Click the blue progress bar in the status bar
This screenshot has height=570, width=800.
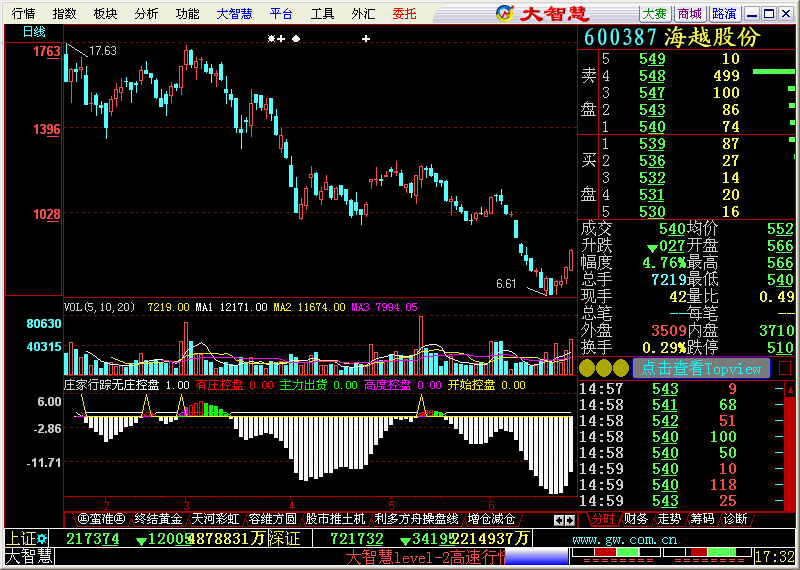click(x=536, y=556)
